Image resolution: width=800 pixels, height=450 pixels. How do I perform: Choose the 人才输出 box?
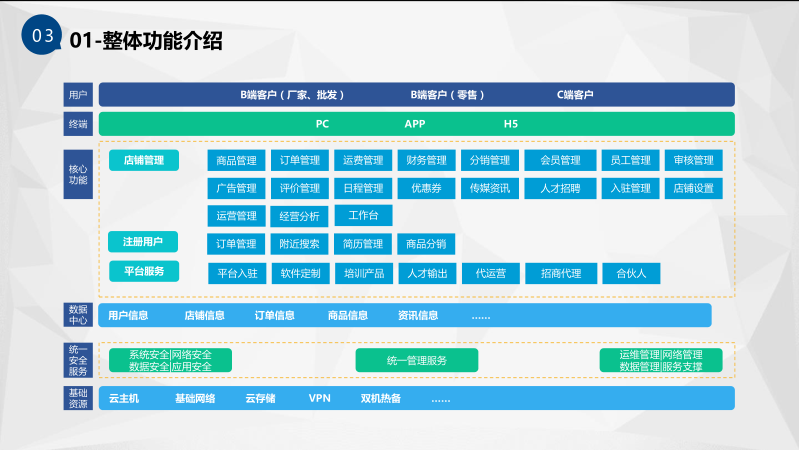(428, 273)
